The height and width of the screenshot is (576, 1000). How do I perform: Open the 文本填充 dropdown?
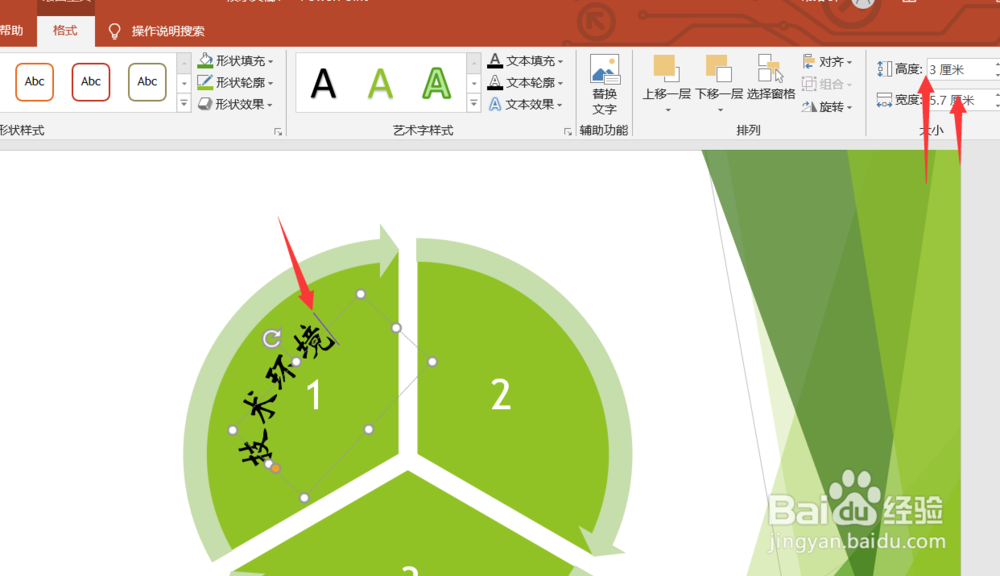(526, 61)
